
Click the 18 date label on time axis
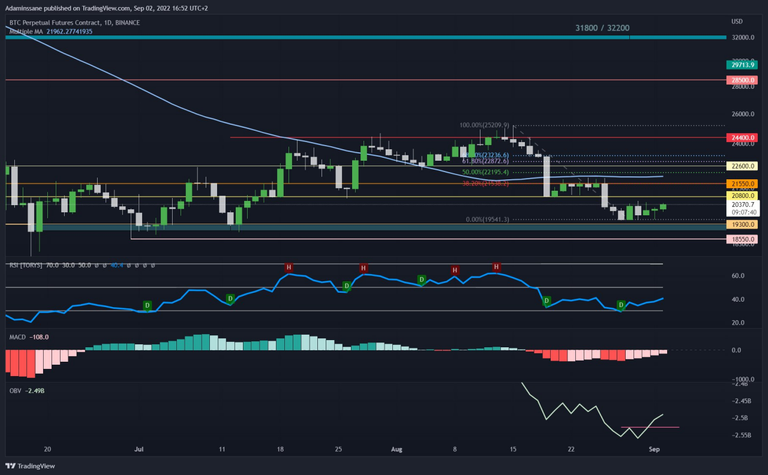(x=280, y=449)
